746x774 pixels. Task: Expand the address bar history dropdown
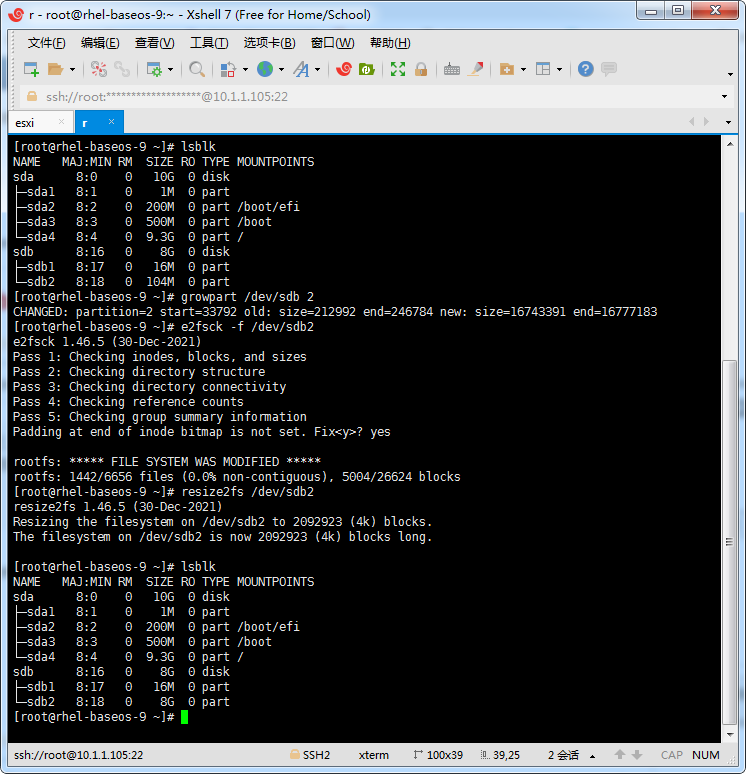pos(724,97)
